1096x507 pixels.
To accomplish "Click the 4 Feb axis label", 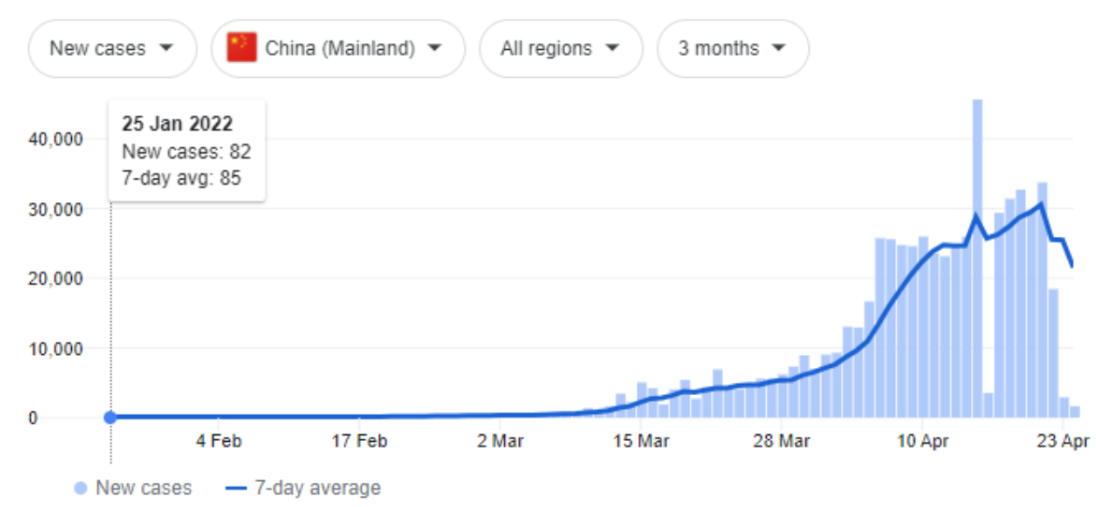I will (218, 441).
